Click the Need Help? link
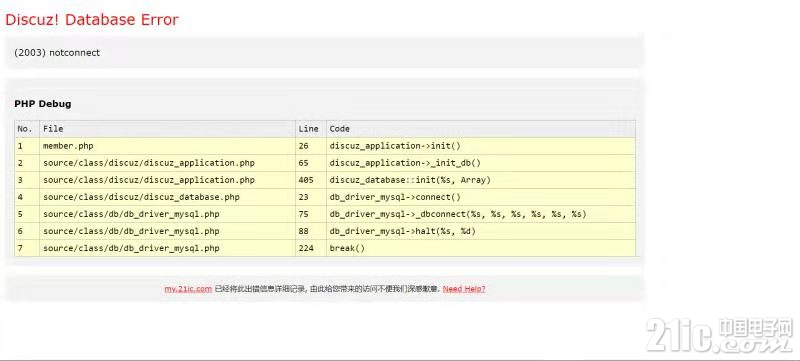This screenshot has height=361, width=800. [464, 289]
